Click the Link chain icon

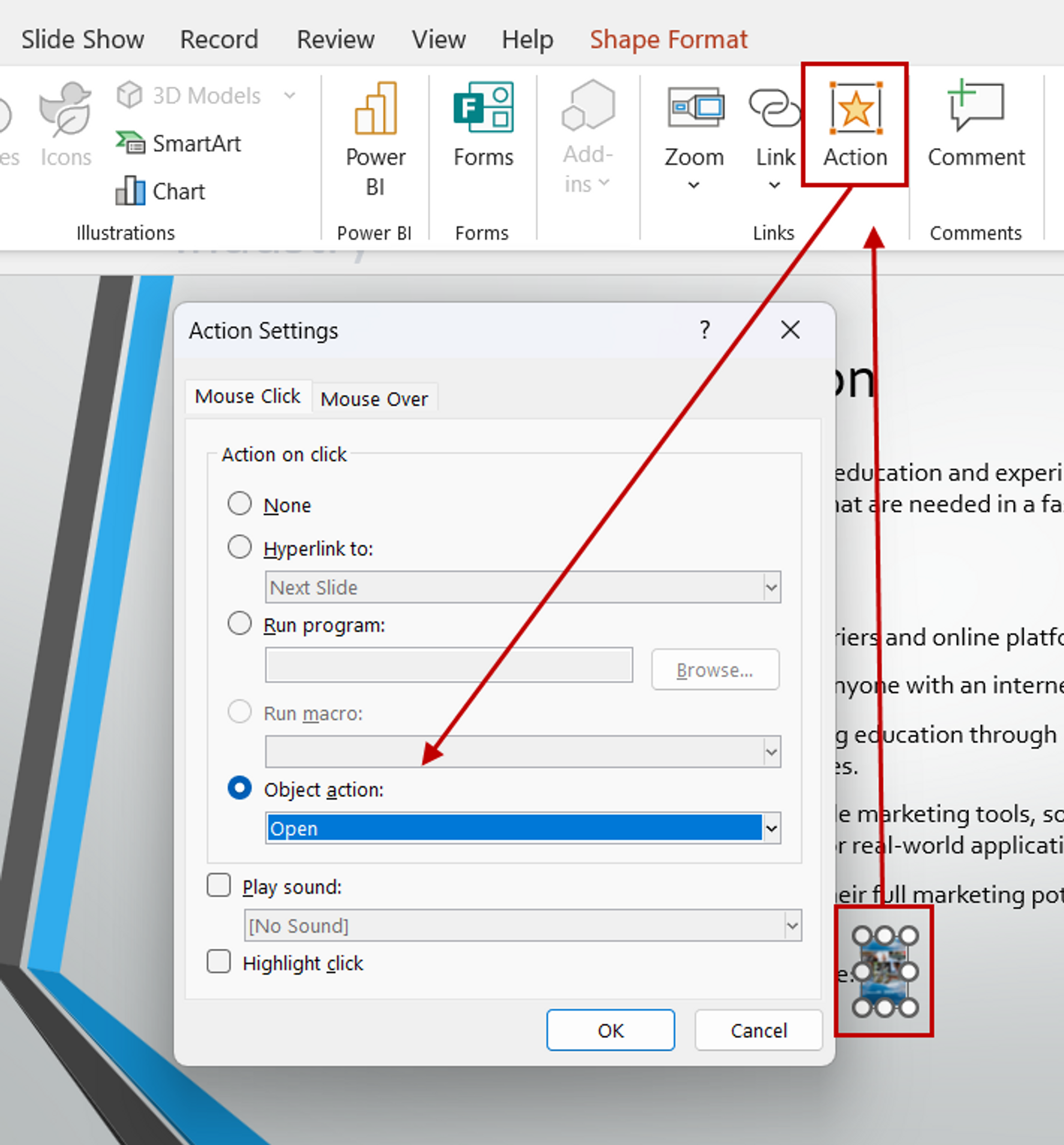(x=774, y=107)
